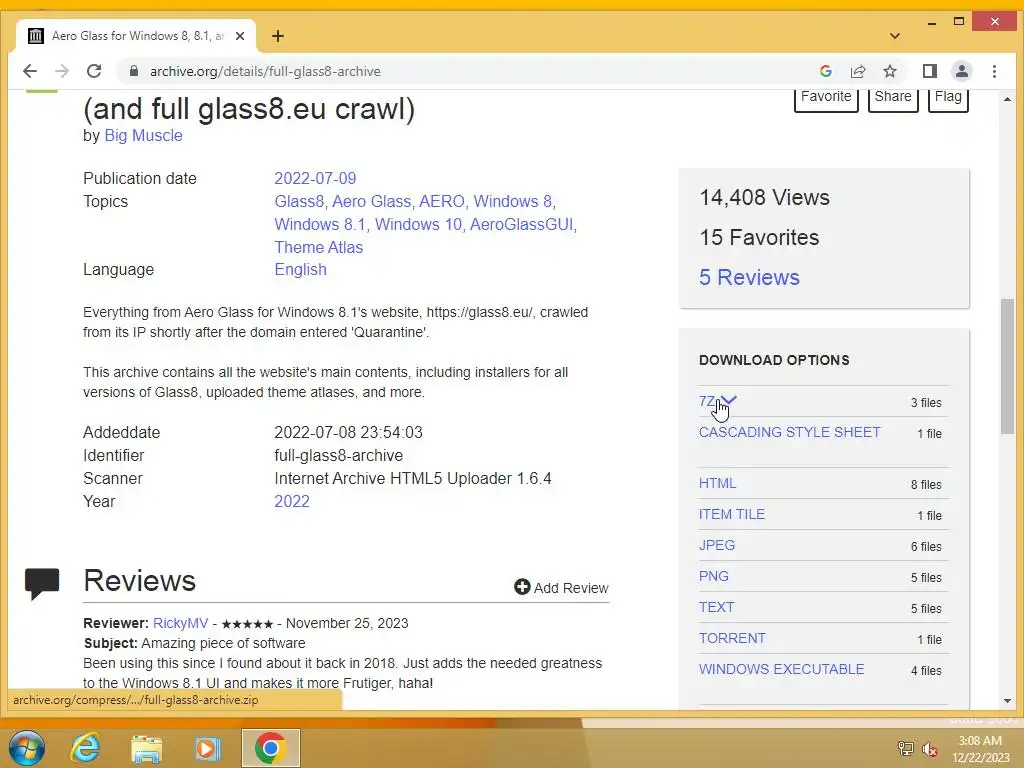Open CASCADING STYLE SHEET download
The height and width of the screenshot is (768, 1024).
pos(790,432)
